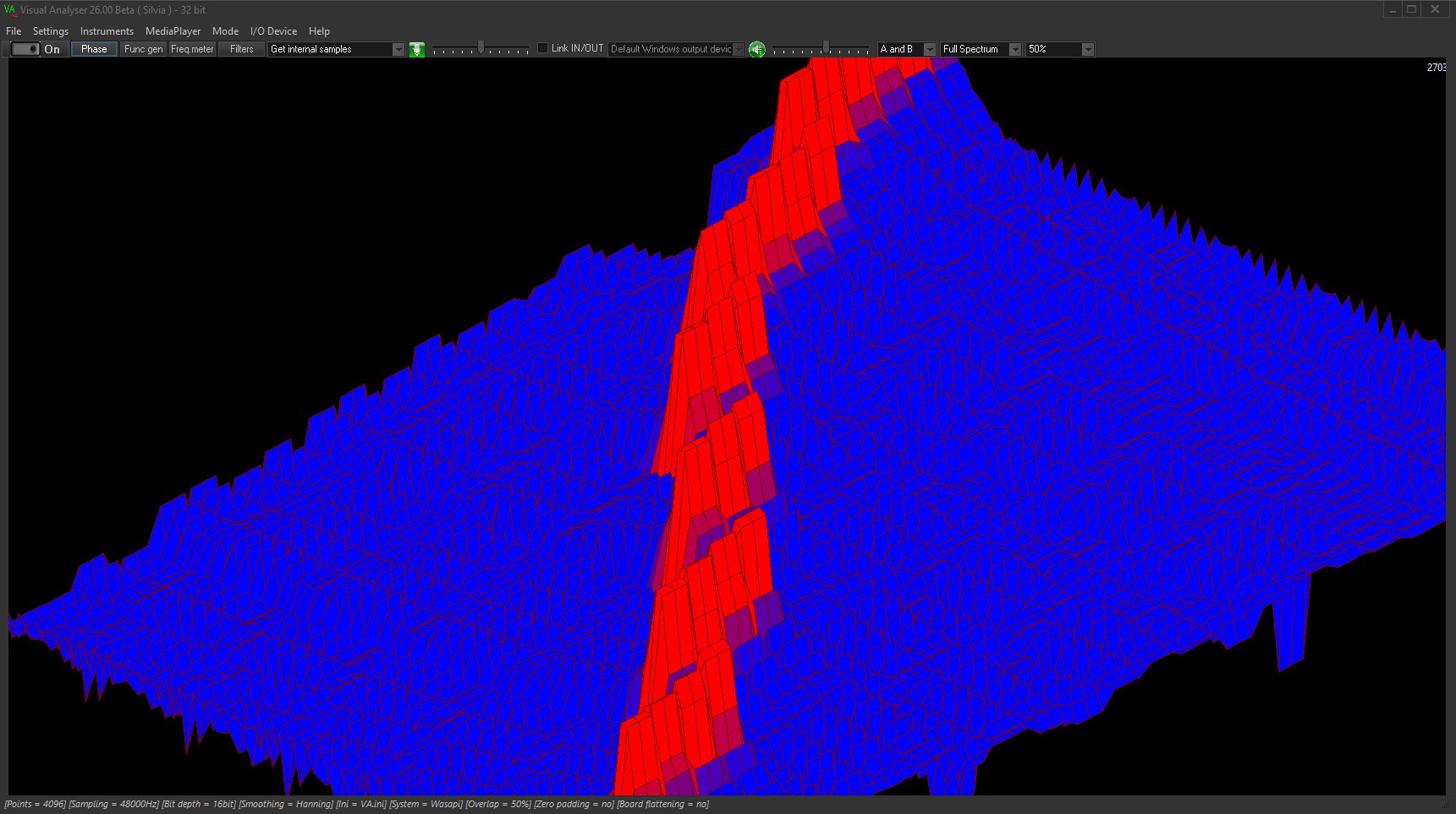This screenshot has width=1456, height=814.
Task: Expand the 50% zoom dropdown
Action: [x=1088, y=50]
